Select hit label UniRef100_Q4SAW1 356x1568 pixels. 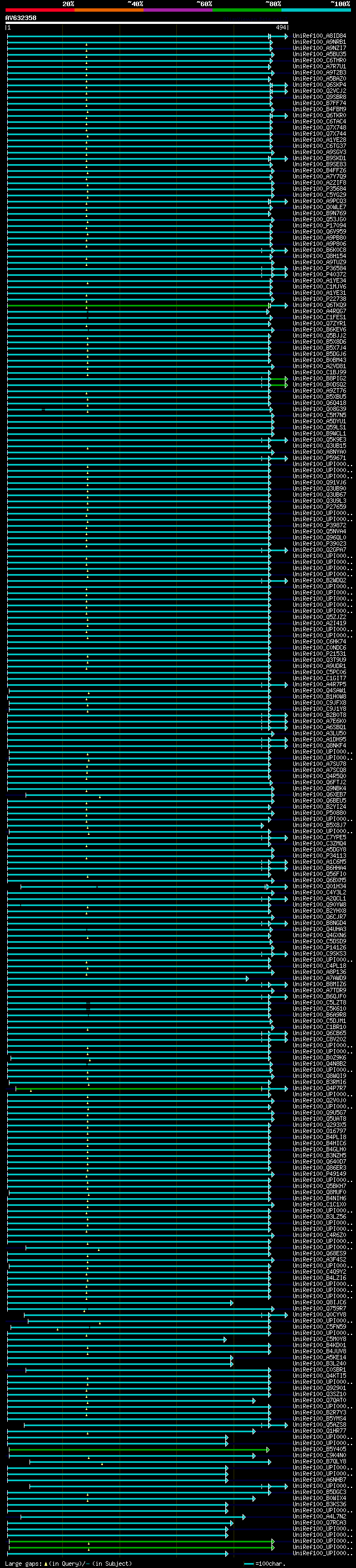coord(319,690)
